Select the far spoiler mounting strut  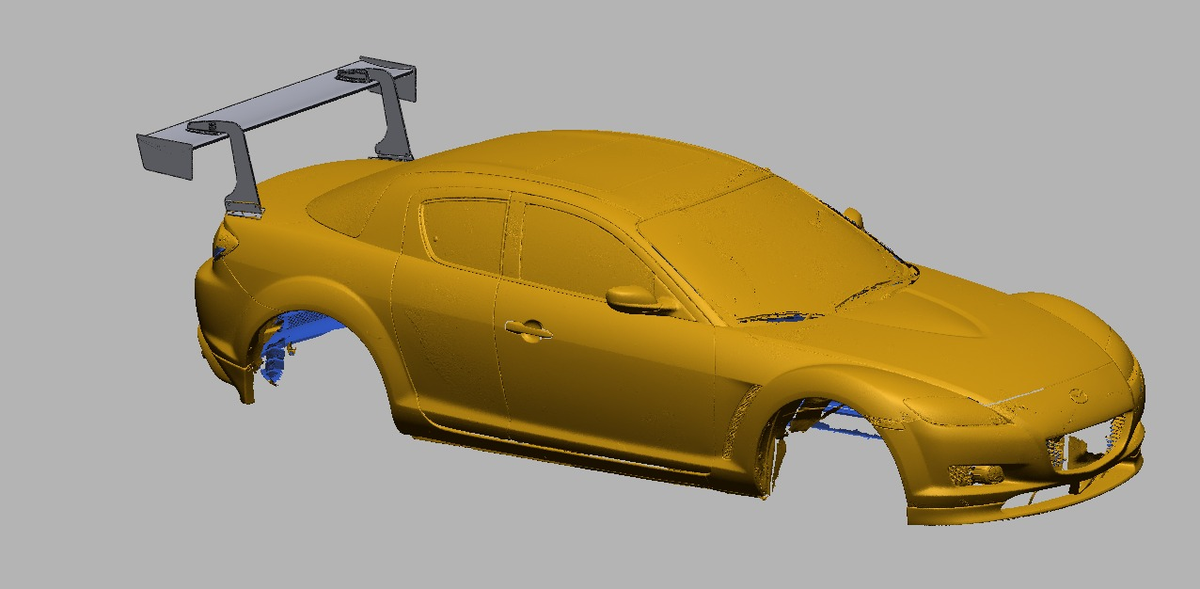[x=394, y=113]
